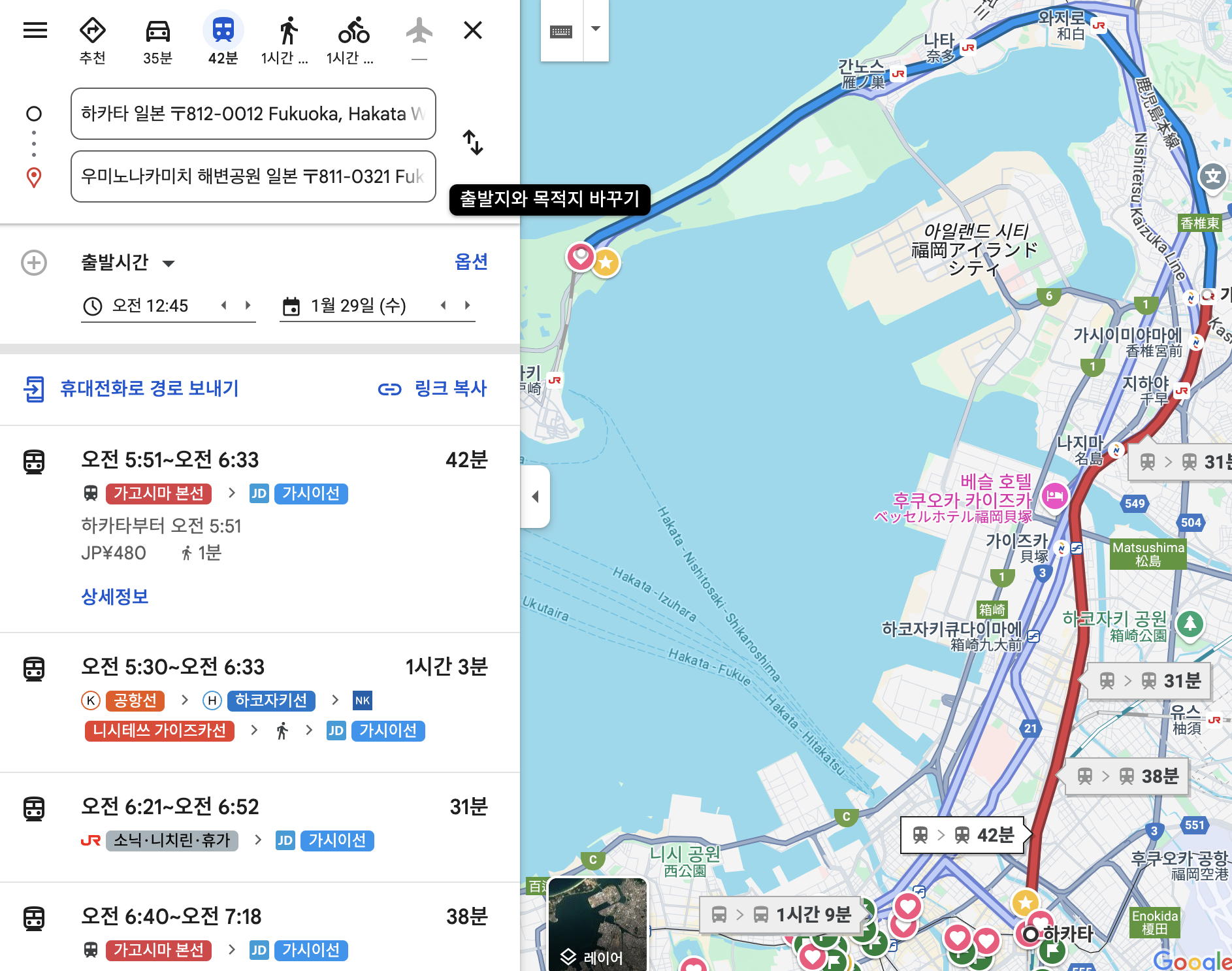Select the 38분 route label on map
Screen dimensions: 1232x971
click(x=1127, y=776)
